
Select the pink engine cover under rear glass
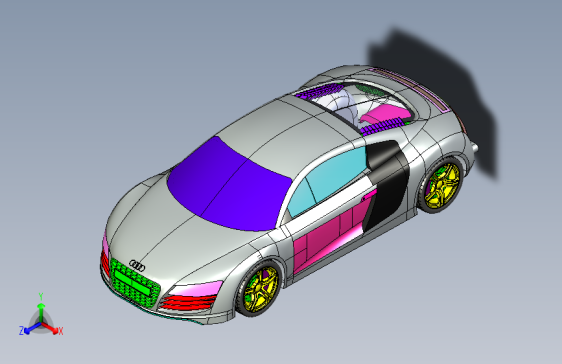pos(385,113)
